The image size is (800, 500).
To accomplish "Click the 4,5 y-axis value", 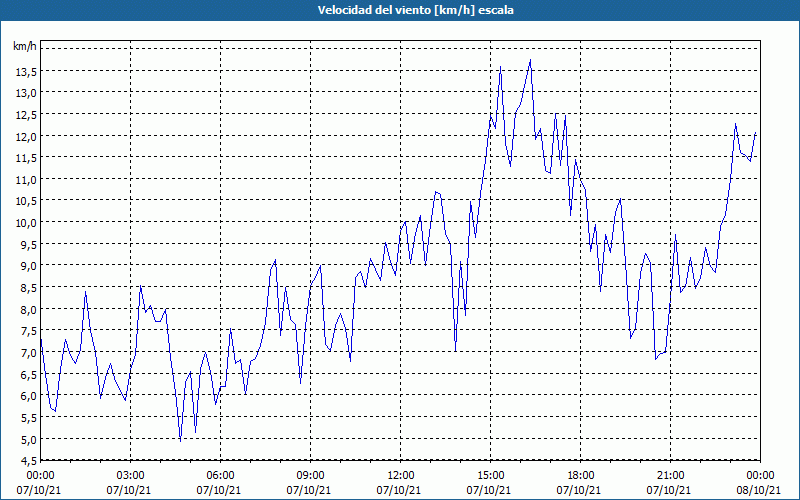I will (28, 462).
